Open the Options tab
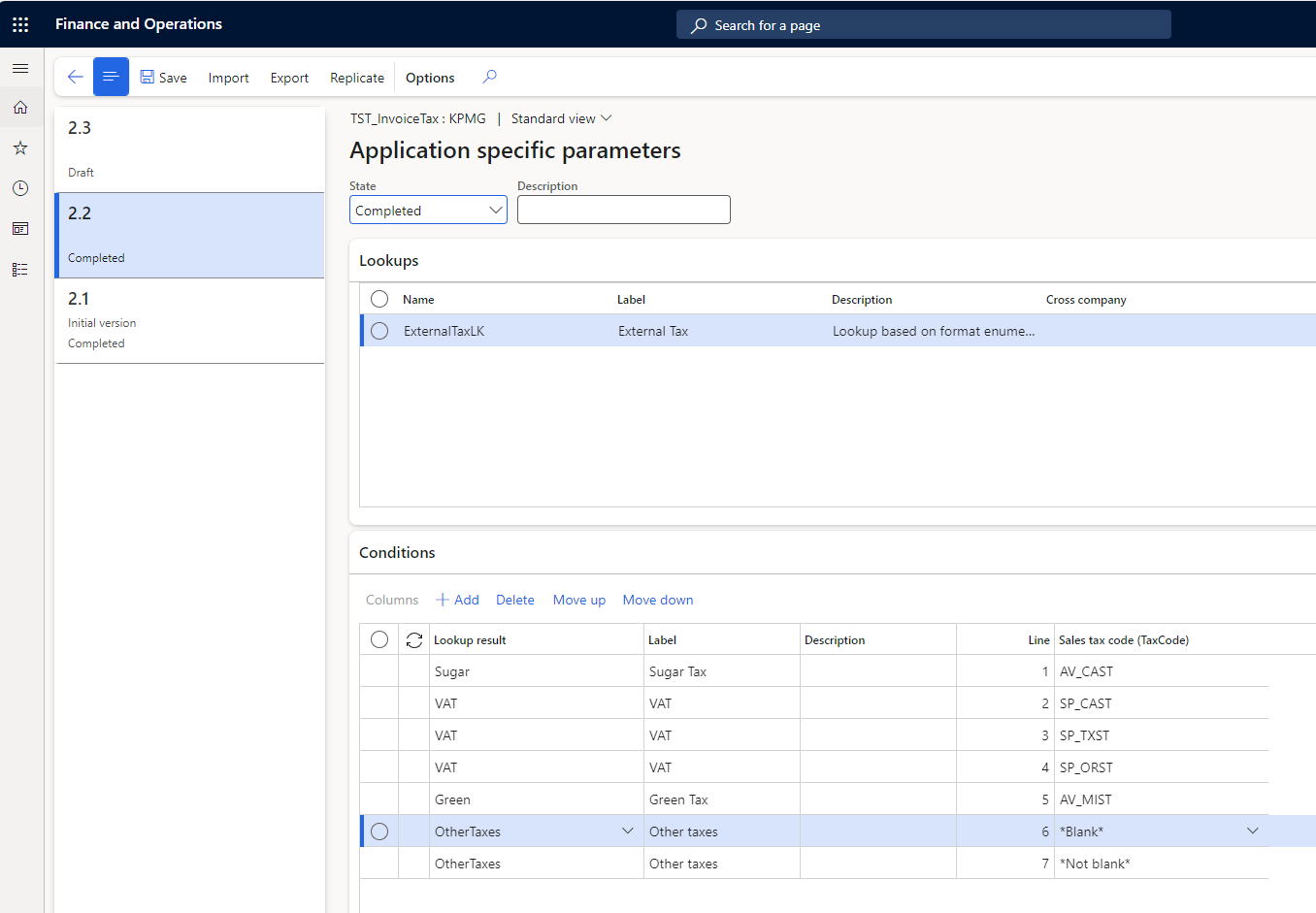The image size is (1316, 913). pos(430,78)
